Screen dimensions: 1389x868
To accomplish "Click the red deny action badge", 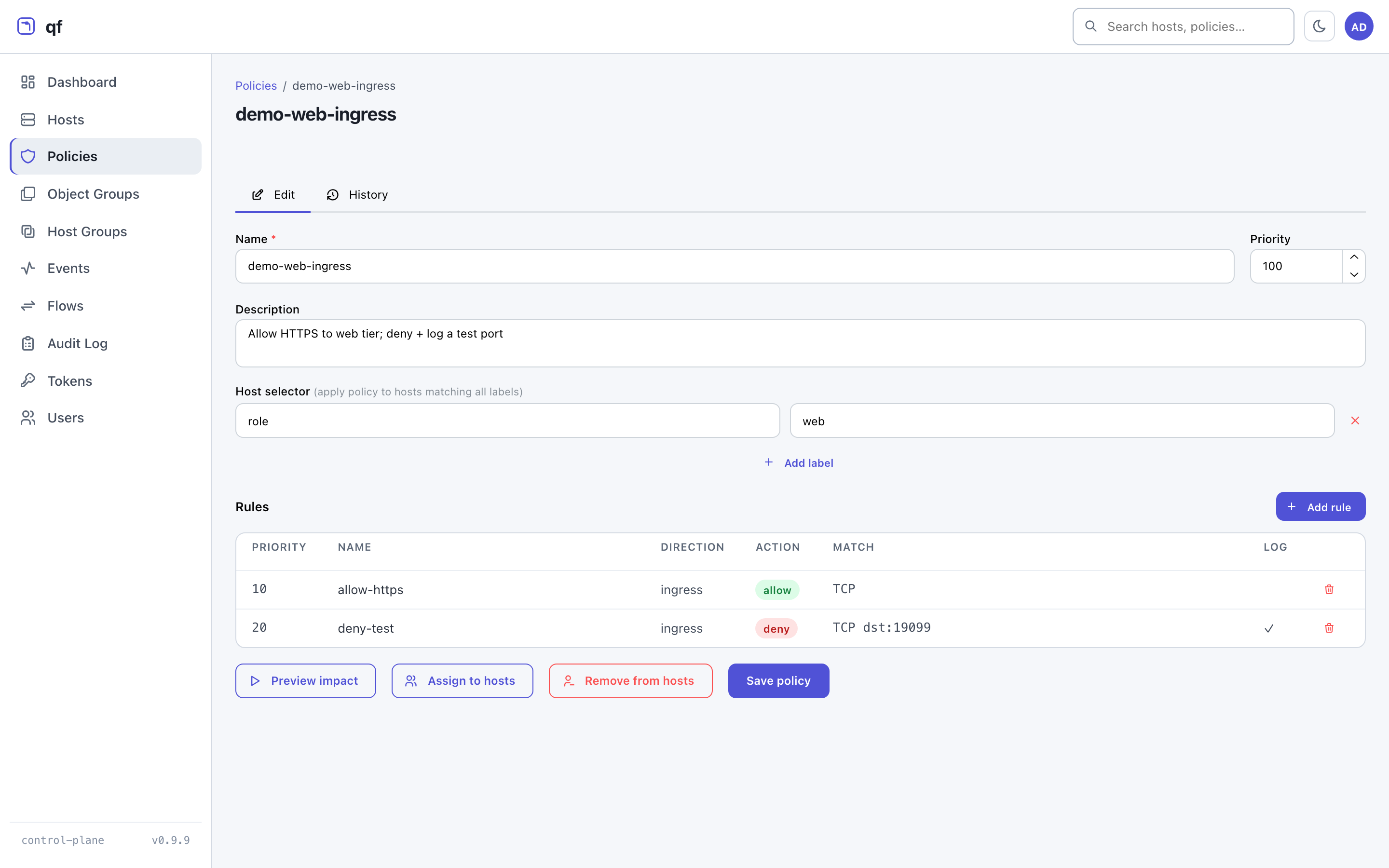I will (776, 629).
